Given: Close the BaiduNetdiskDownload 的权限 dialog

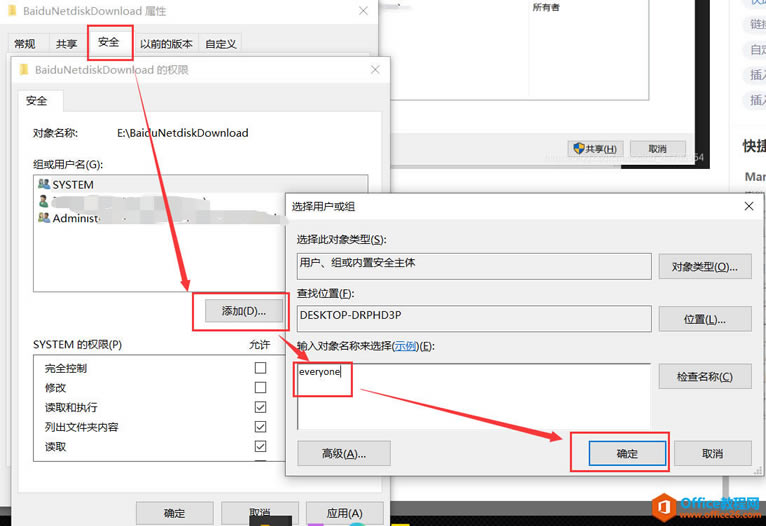Looking at the screenshot, I should 375,70.
